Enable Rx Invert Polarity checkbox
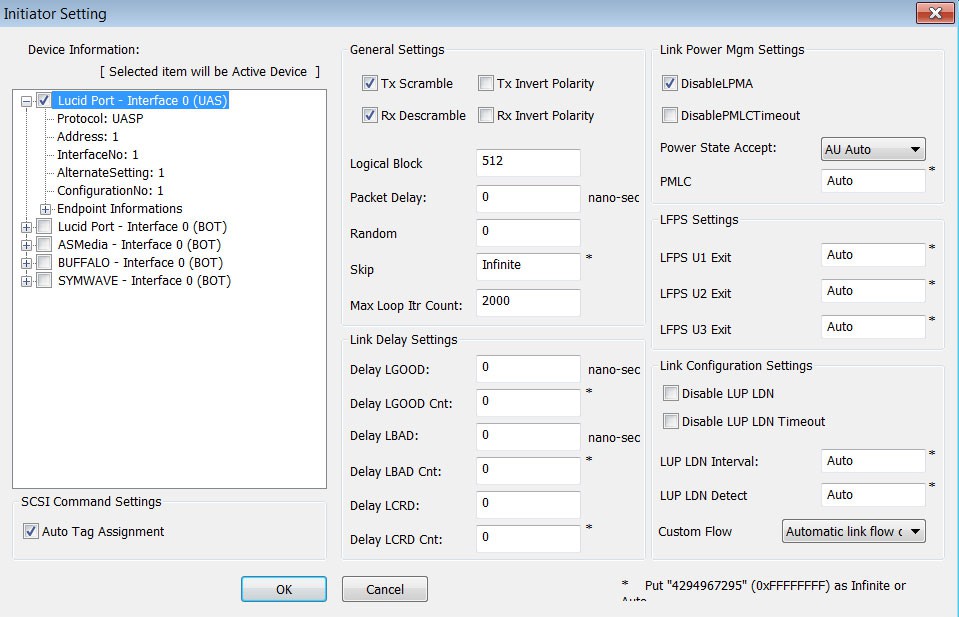 pyautogui.click(x=486, y=115)
